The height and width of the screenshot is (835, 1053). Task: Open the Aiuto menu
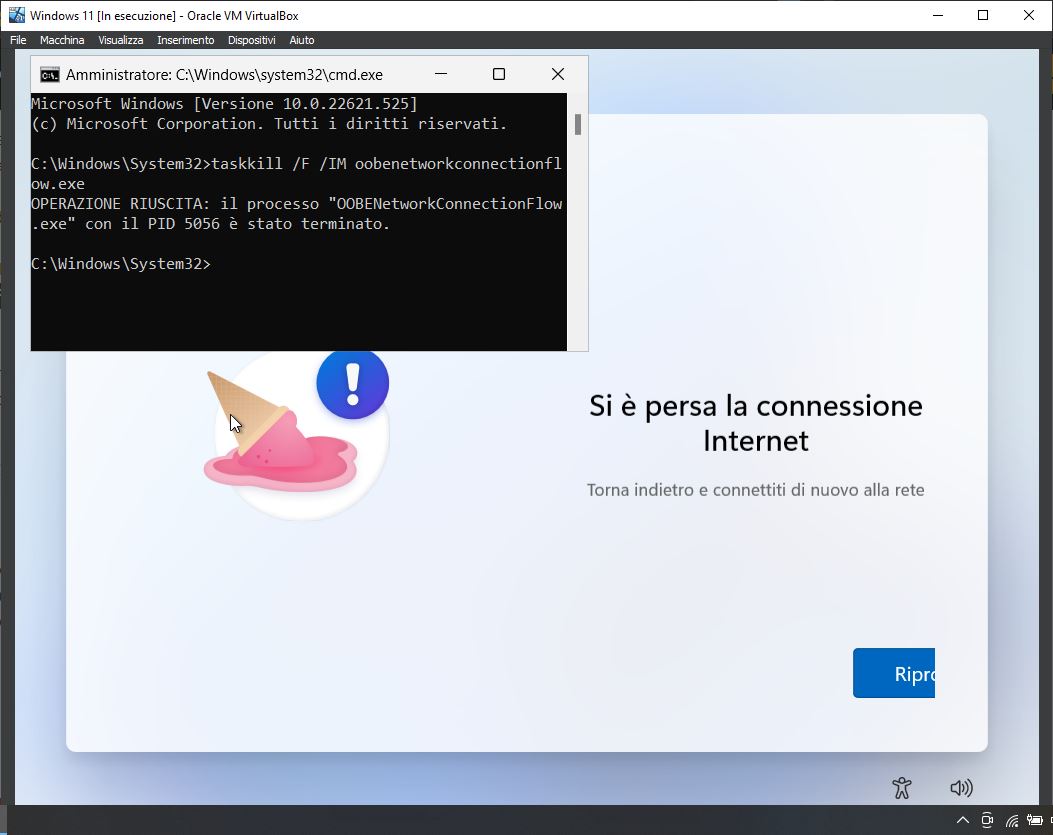click(302, 40)
